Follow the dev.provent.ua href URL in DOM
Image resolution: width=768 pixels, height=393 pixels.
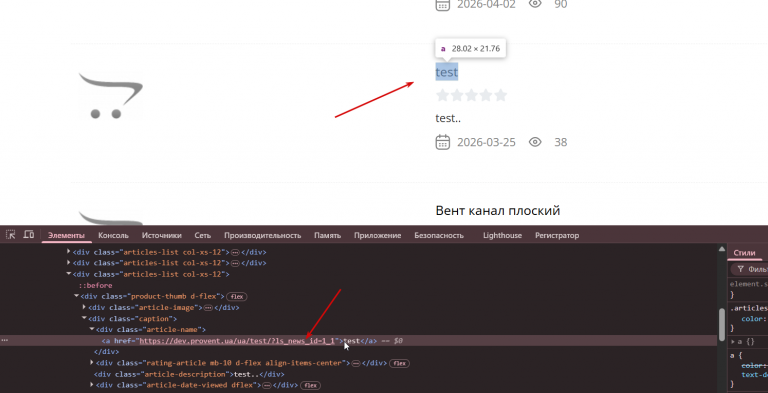[237, 341]
